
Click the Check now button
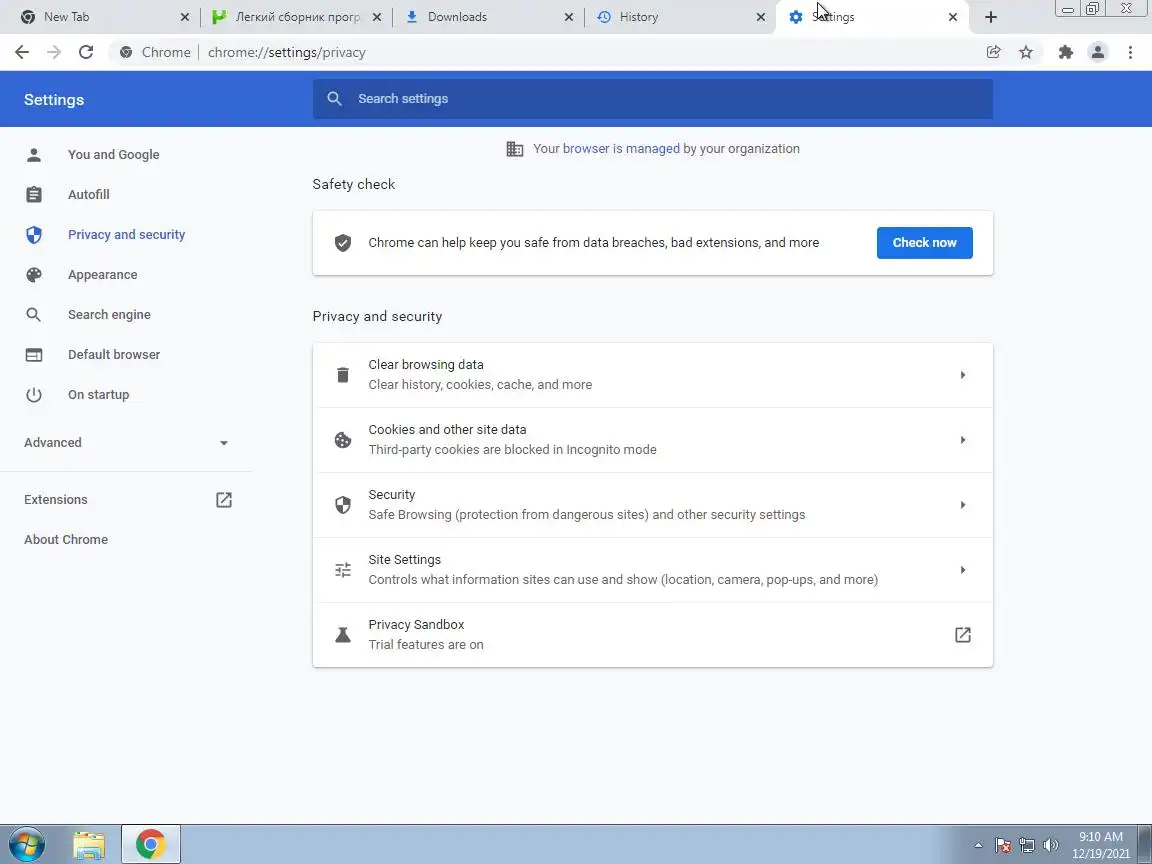click(924, 243)
